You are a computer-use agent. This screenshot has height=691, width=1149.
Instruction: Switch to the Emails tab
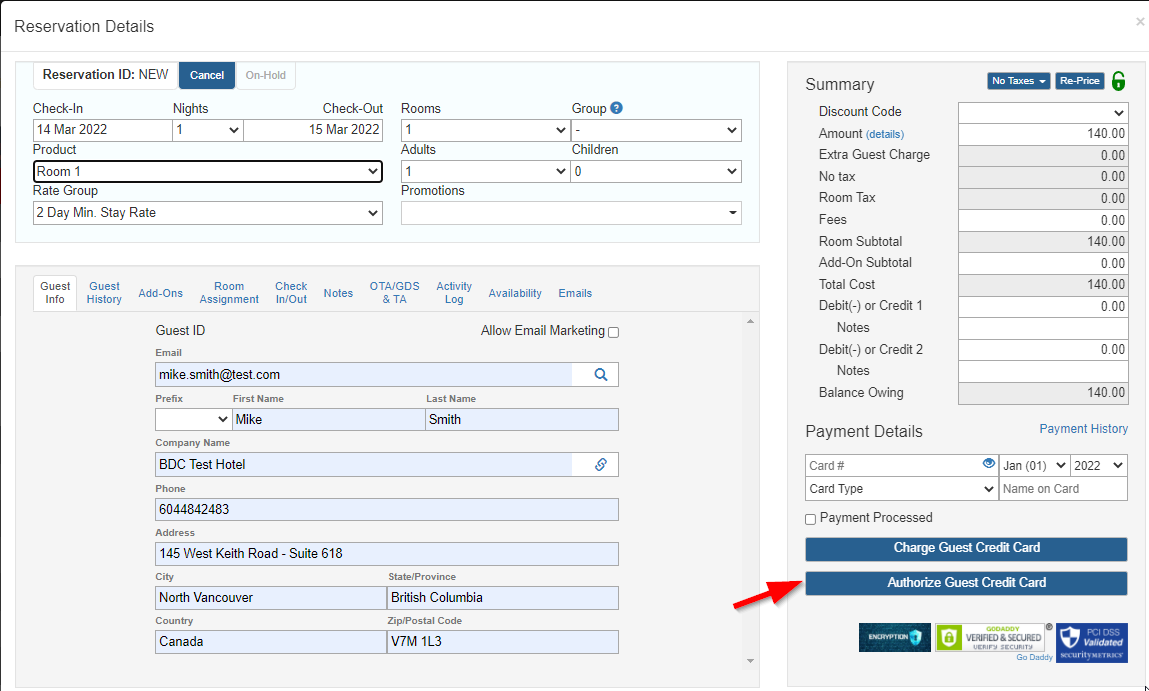pyautogui.click(x=575, y=293)
